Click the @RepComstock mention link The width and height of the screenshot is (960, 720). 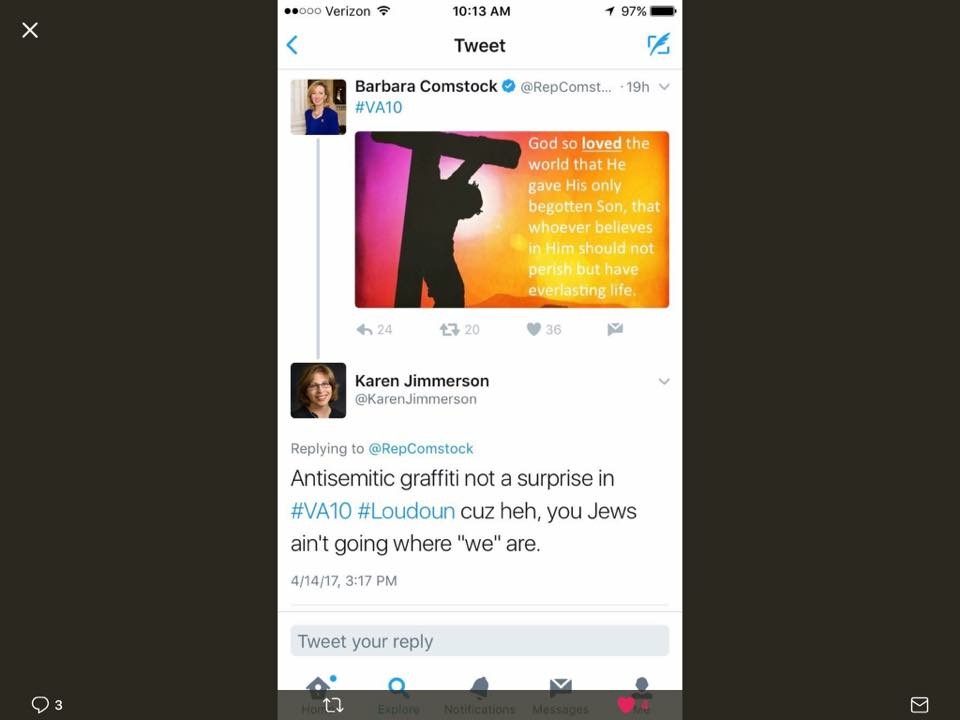[x=421, y=449]
